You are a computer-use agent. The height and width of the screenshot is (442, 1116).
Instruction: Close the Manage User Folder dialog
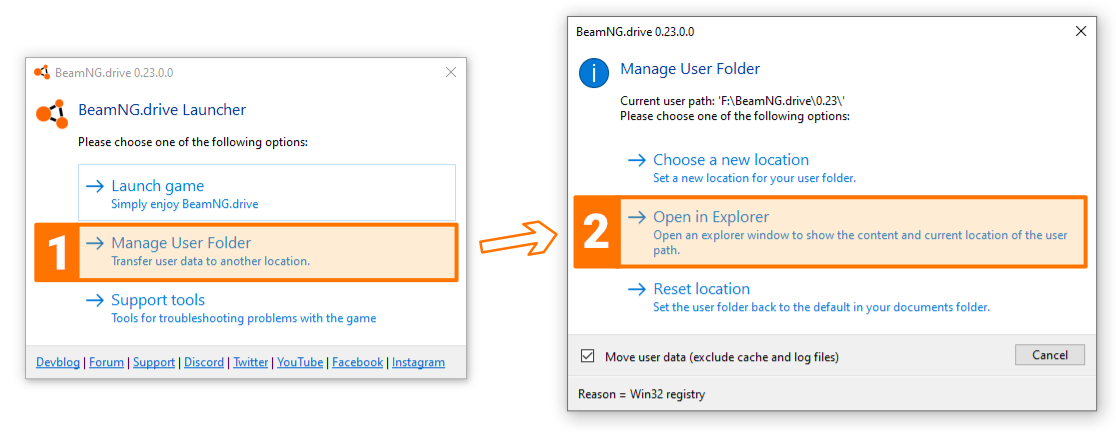pos(1081,31)
